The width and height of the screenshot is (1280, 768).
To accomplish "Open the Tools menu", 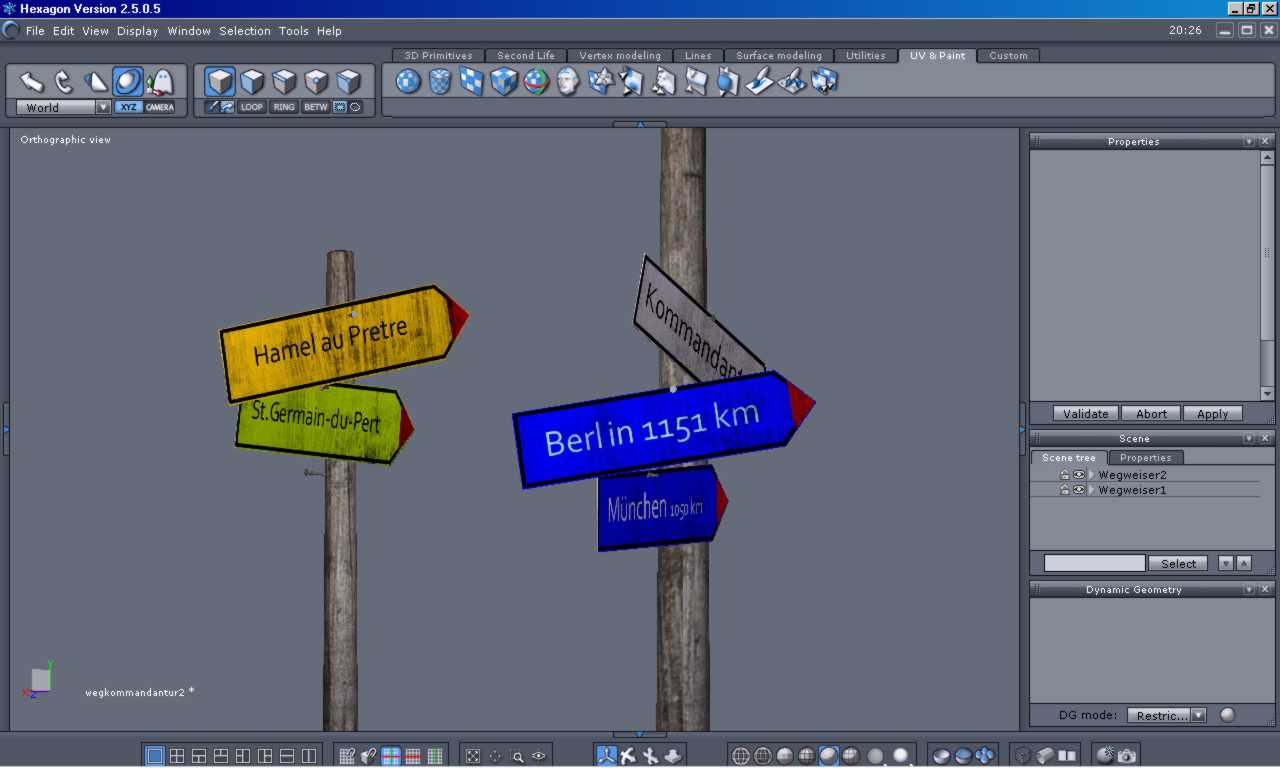I will (294, 31).
